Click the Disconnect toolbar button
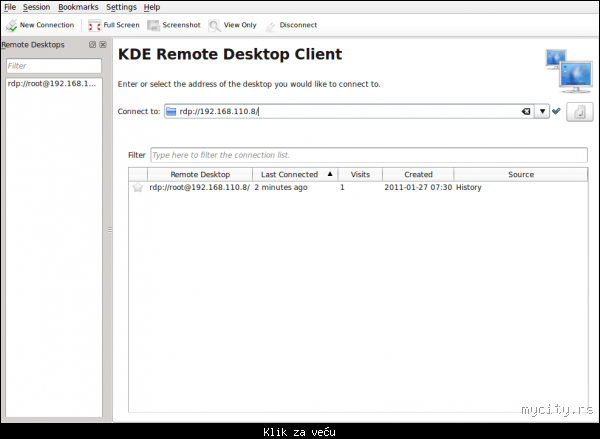 tap(292, 25)
